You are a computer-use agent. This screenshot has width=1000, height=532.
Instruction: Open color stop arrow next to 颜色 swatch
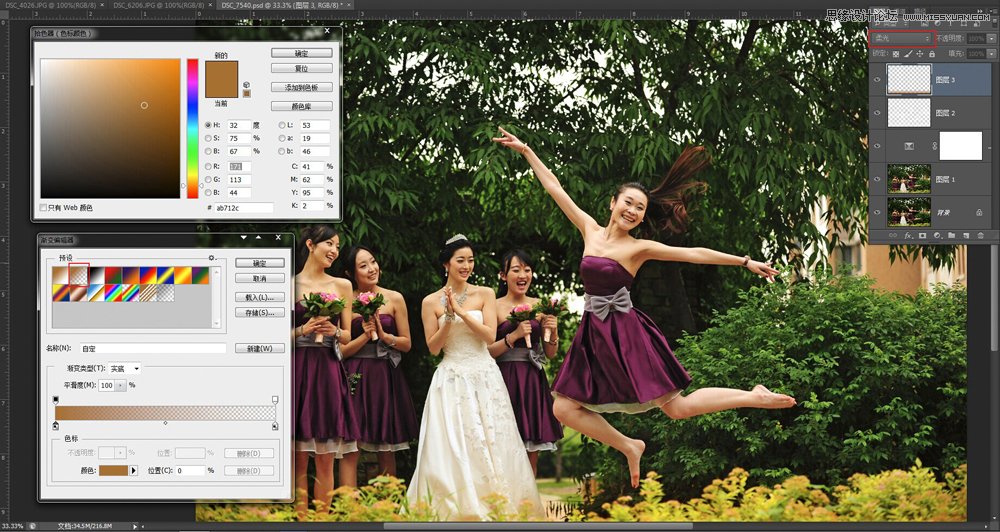pos(134,470)
